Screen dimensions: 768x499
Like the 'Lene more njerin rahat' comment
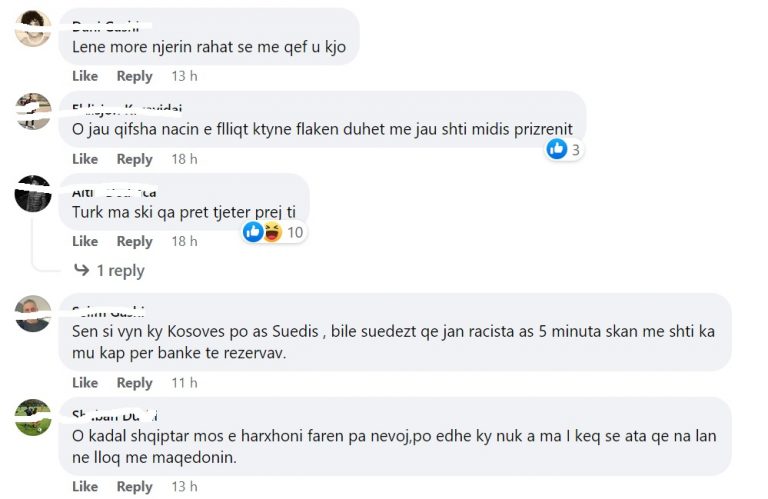coord(85,76)
